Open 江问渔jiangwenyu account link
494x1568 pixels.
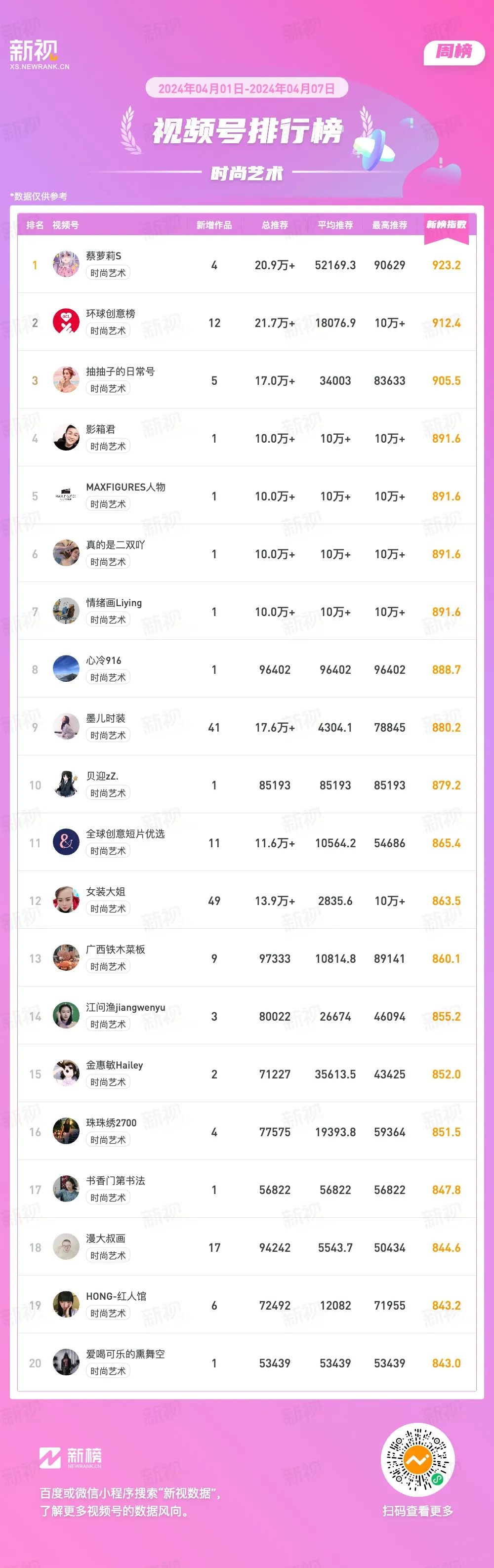tap(125, 1007)
